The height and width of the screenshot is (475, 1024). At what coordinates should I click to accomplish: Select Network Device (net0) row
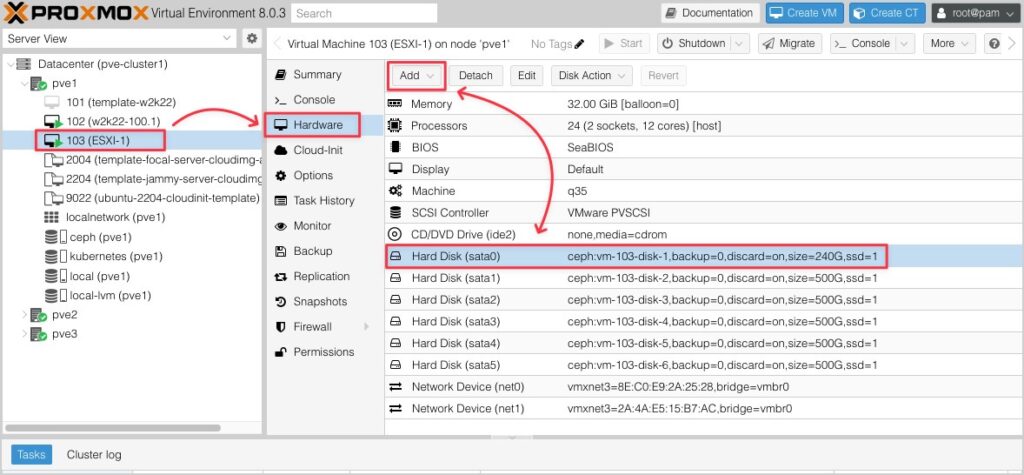704,387
